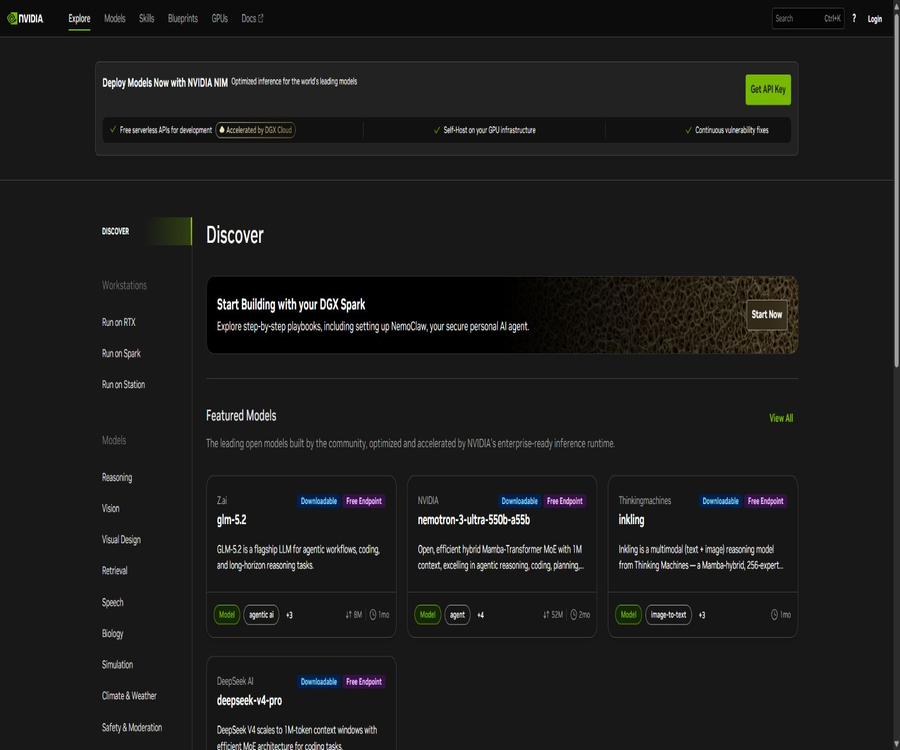This screenshot has height=750, width=900.
Task: Open the Climate & Weather category
Action: [129, 695]
